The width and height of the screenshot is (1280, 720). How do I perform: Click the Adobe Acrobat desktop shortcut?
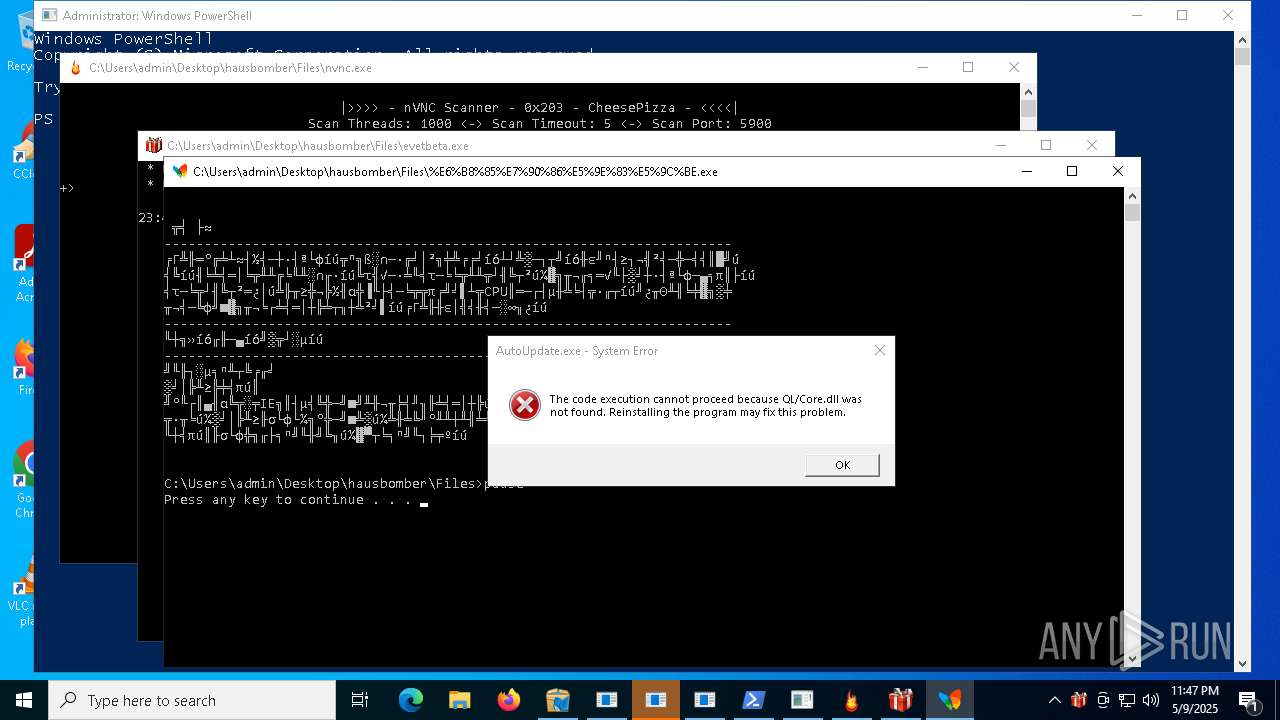[x=24, y=262]
